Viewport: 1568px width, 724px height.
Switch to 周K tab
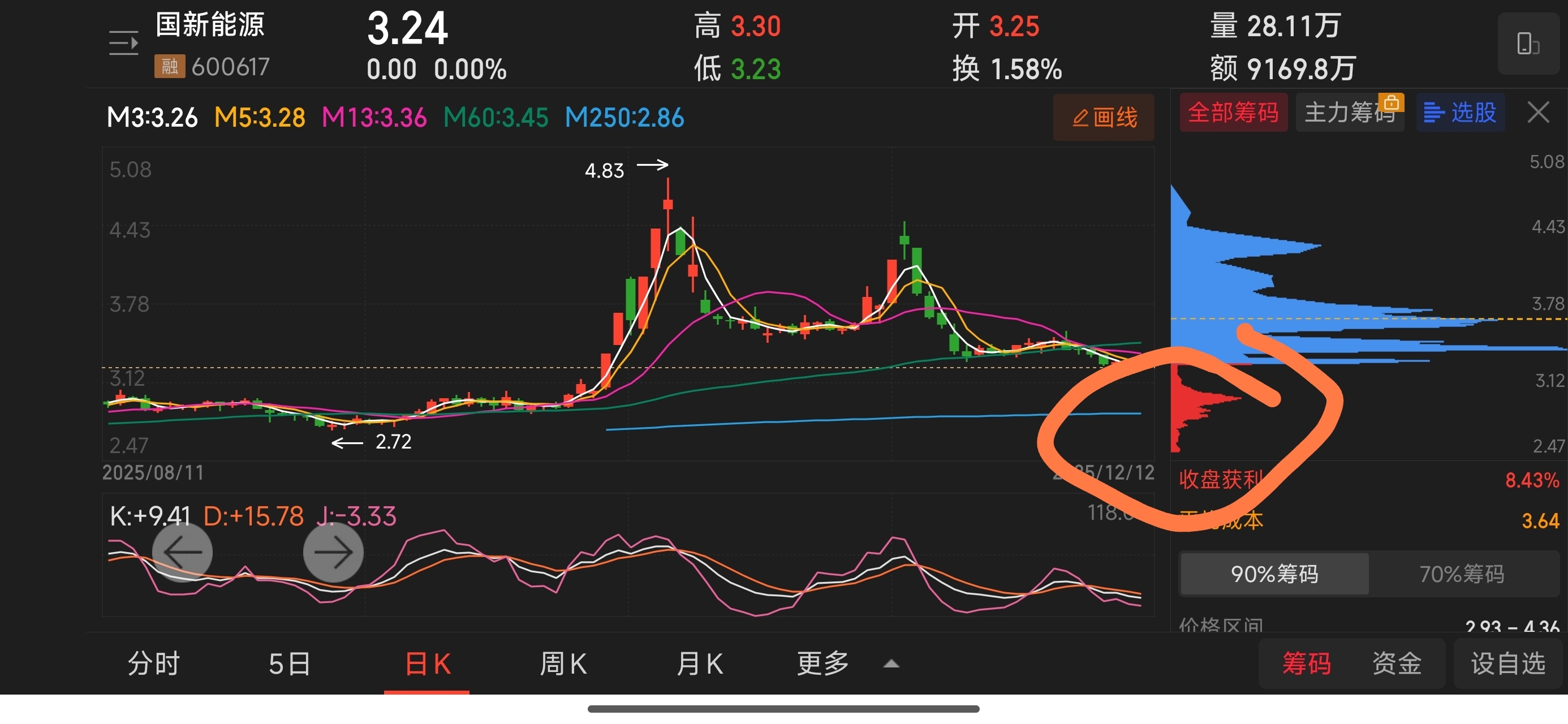[563, 663]
